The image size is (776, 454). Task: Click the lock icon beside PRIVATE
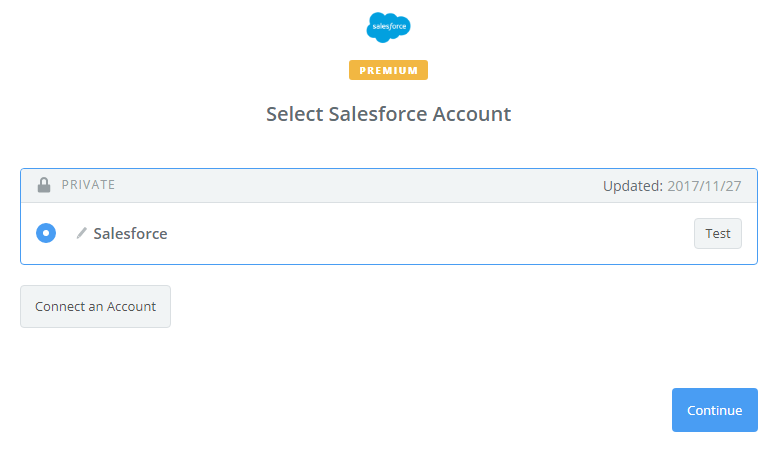click(44, 185)
